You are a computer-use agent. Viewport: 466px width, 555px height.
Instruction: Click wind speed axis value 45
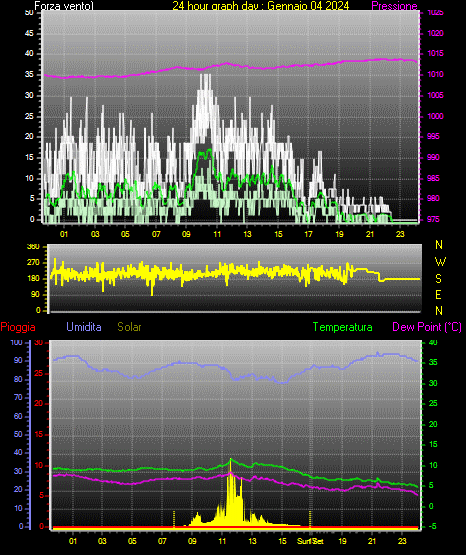[29, 33]
